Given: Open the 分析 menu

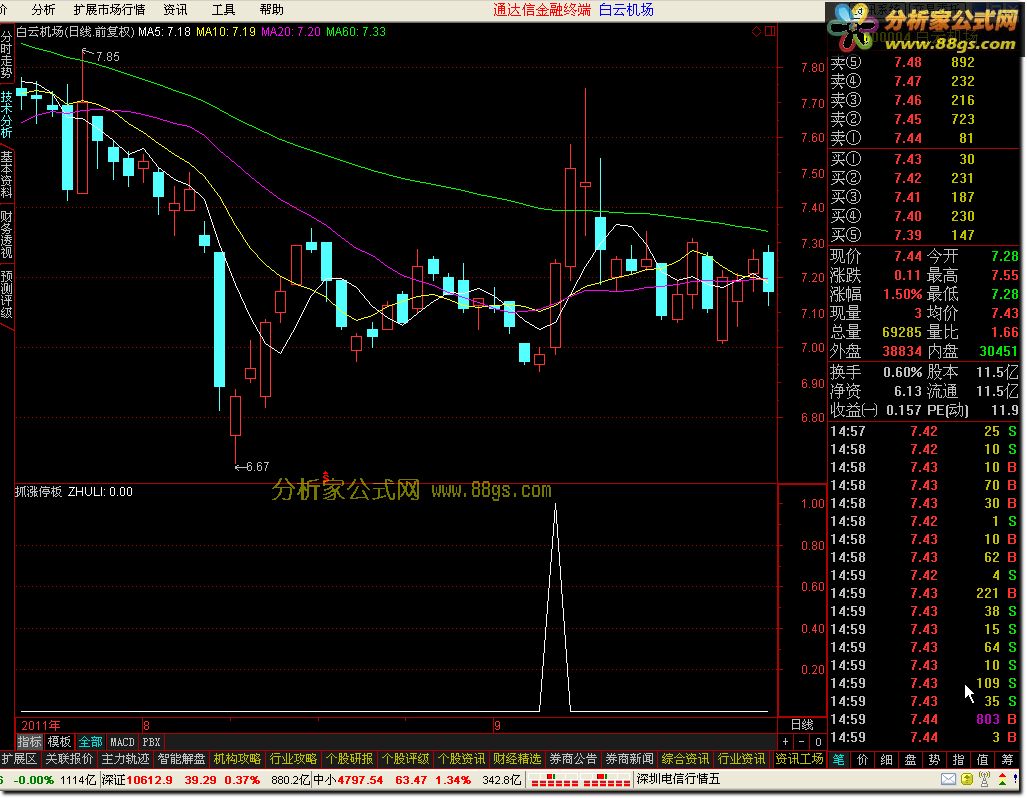Looking at the screenshot, I should (43, 10).
